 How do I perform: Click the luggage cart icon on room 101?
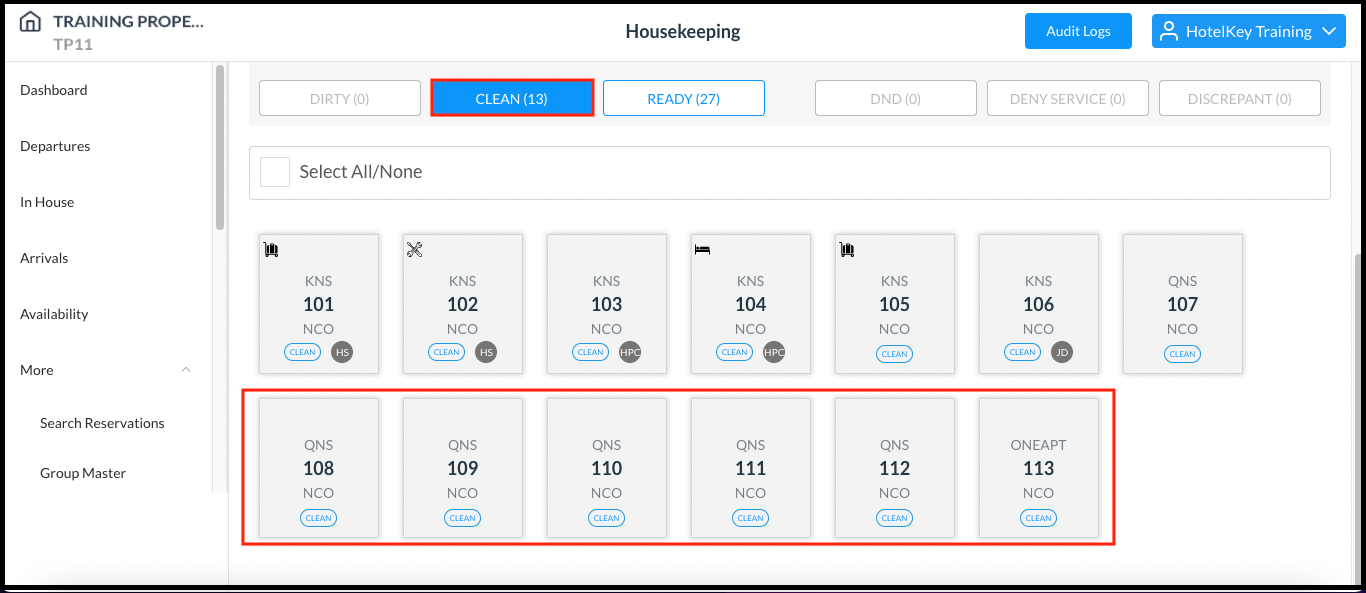pos(269,248)
